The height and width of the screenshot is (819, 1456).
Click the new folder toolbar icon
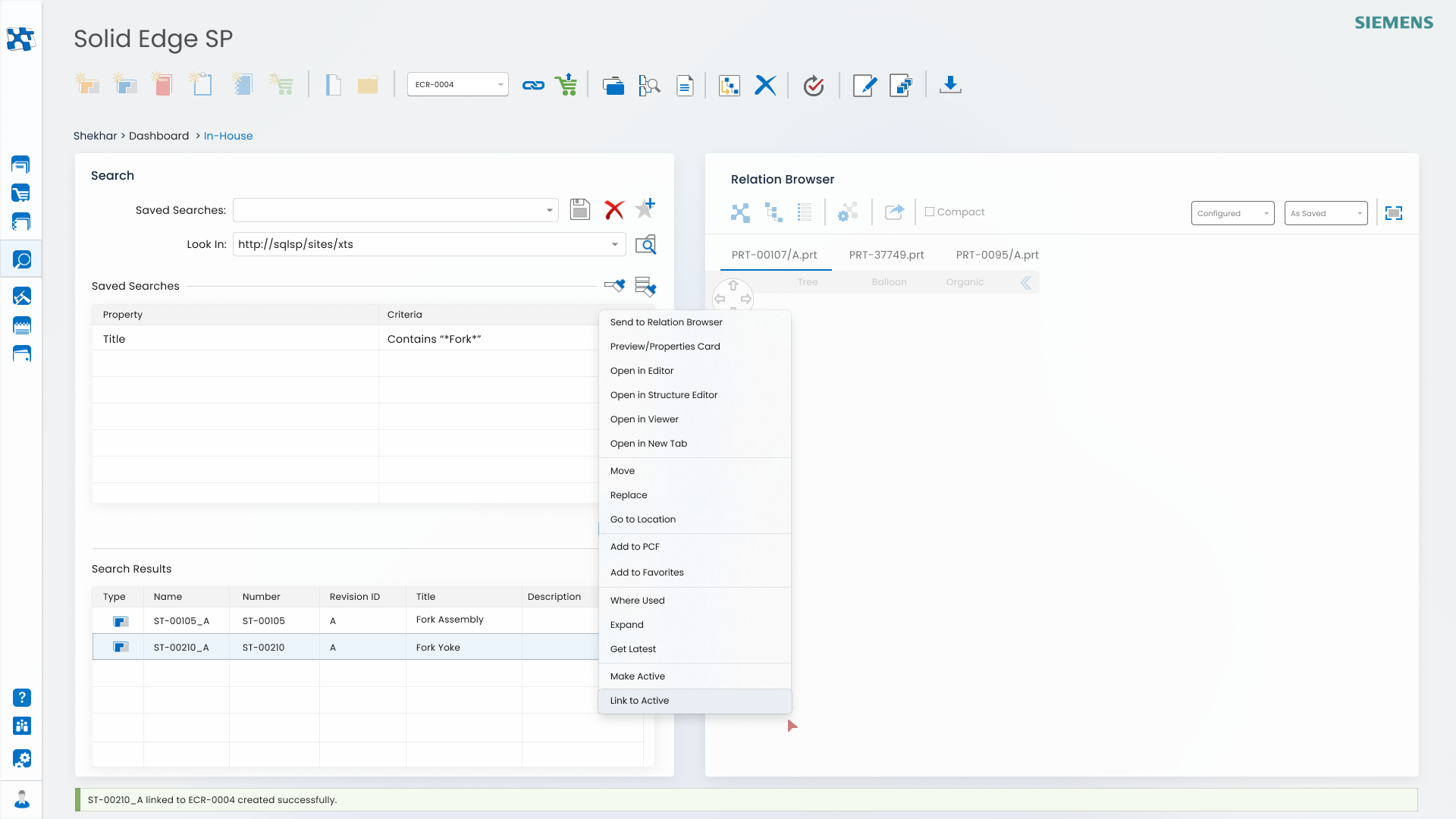tap(368, 85)
